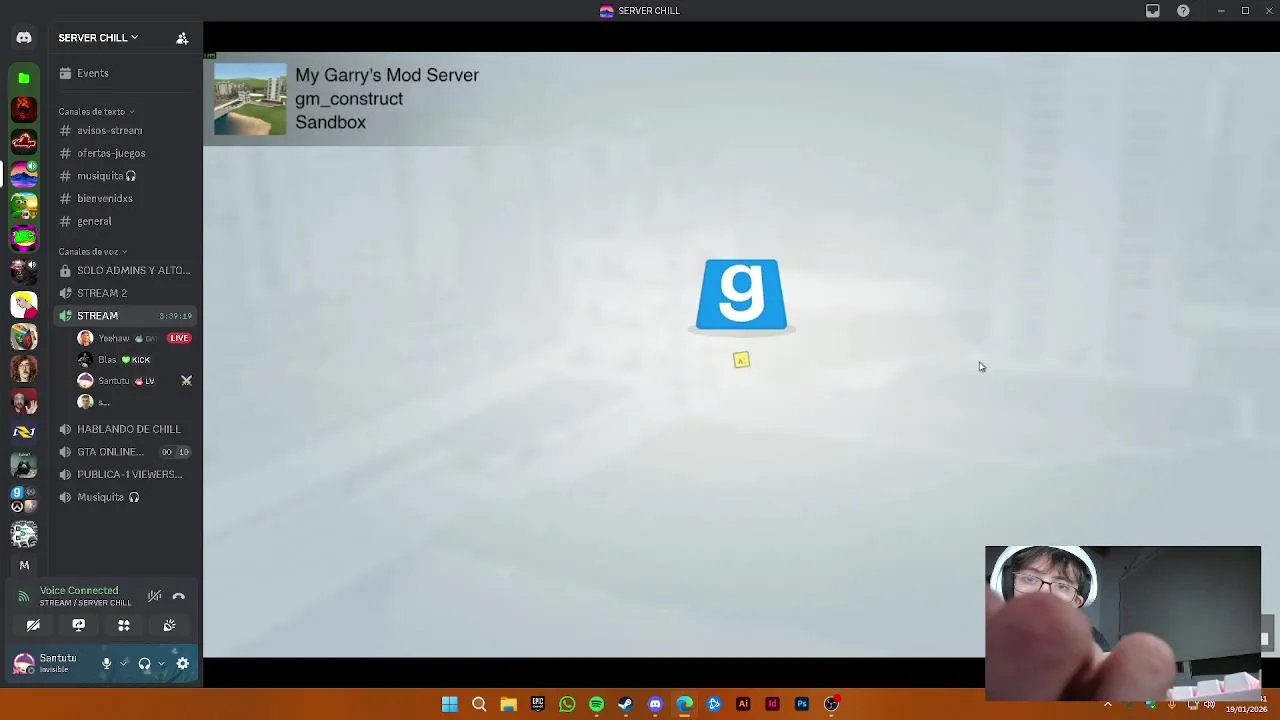Open Discord from the taskbar
This screenshot has height=720, width=1280.
[655, 704]
